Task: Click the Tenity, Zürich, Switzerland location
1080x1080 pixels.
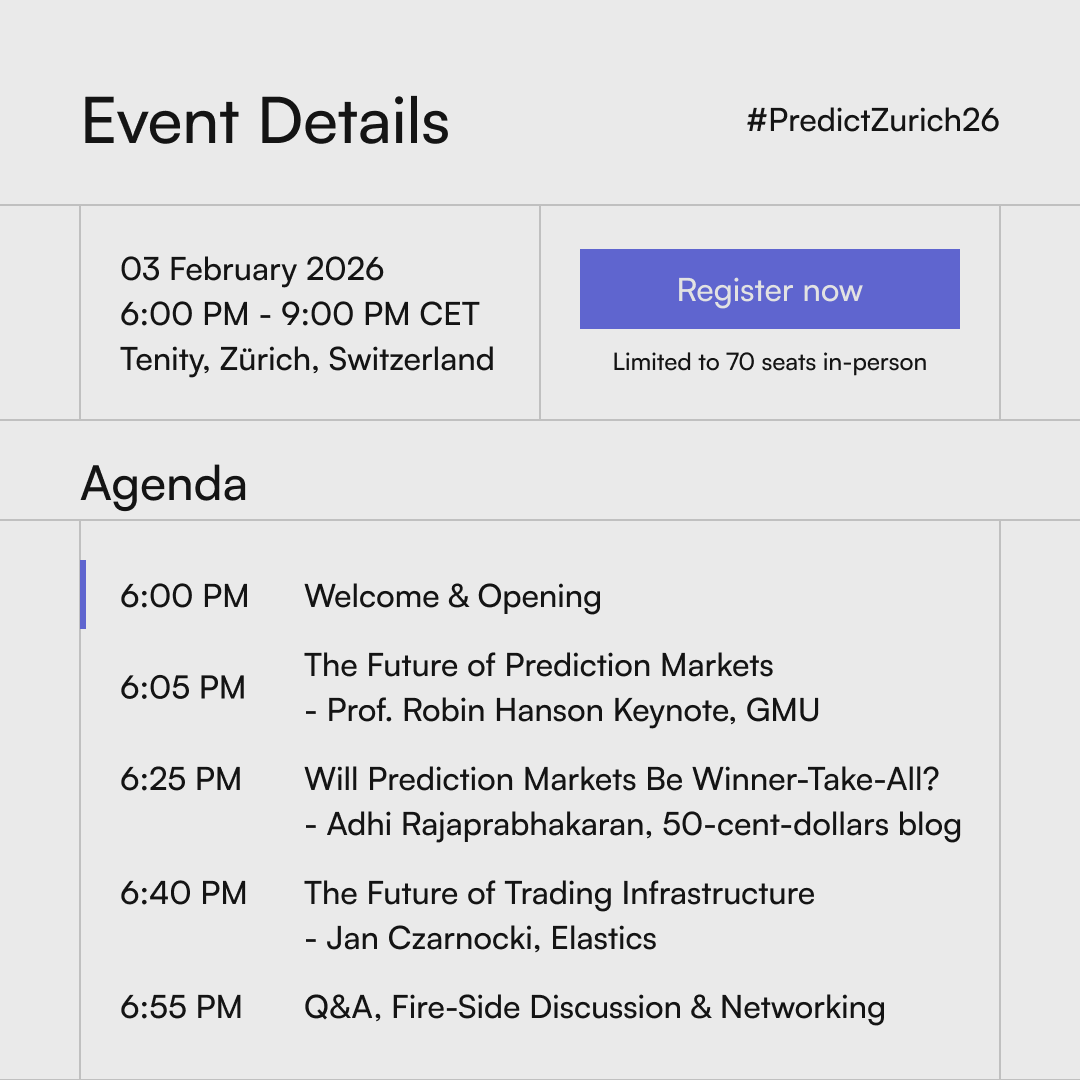Action: [x=307, y=359]
